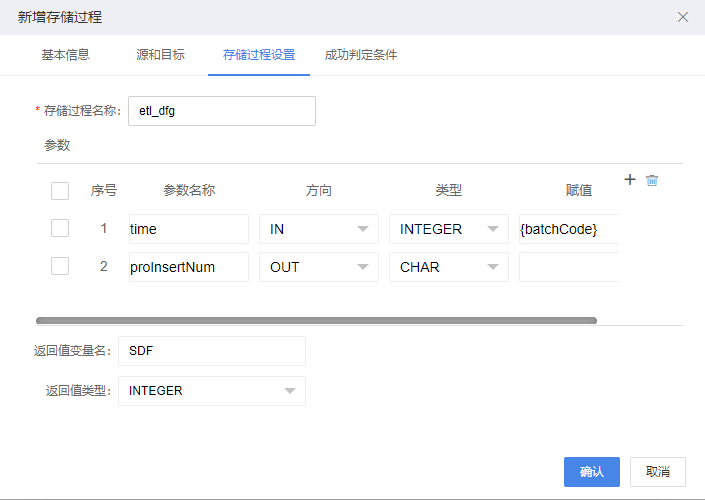
Task: Open the 成功判定条件 tab
Action: pyautogui.click(x=361, y=55)
